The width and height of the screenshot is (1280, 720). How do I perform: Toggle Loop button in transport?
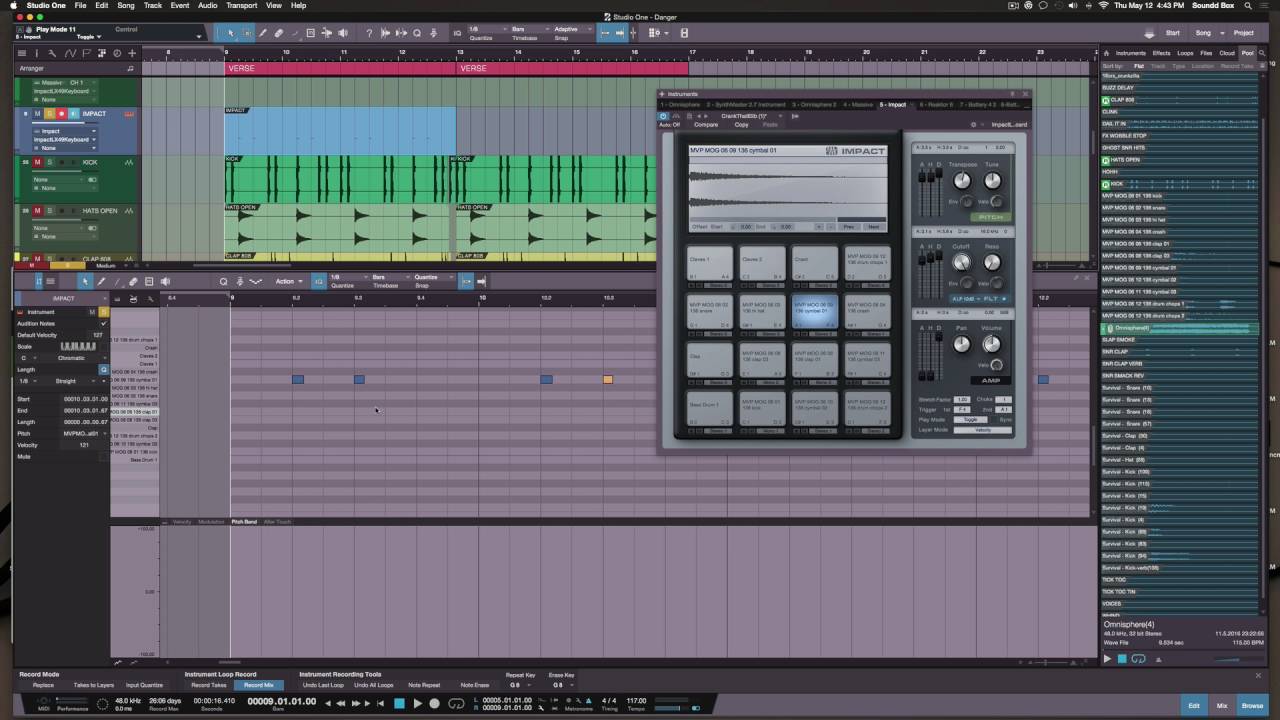[457, 703]
